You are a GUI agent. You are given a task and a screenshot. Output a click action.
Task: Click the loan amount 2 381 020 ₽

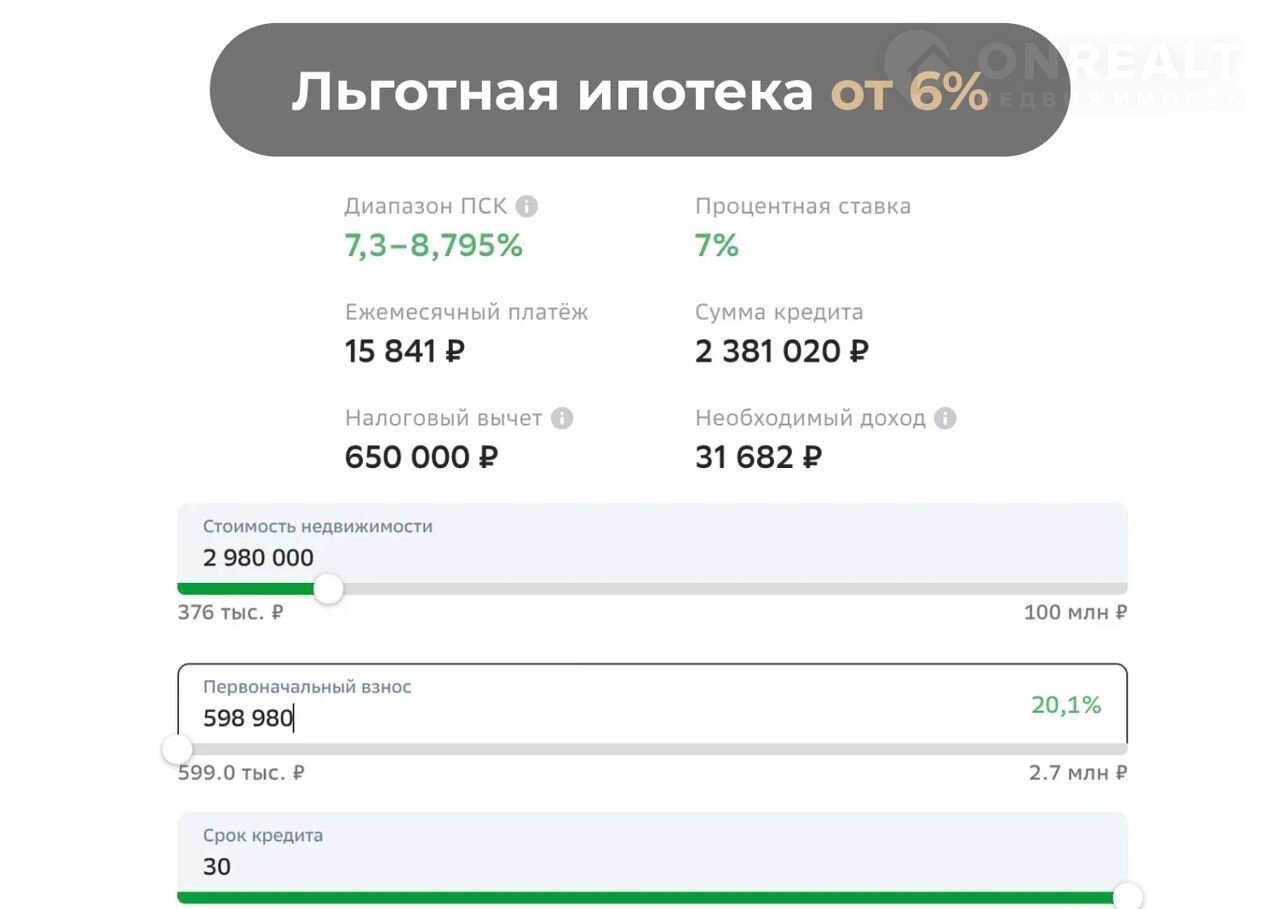click(x=781, y=352)
